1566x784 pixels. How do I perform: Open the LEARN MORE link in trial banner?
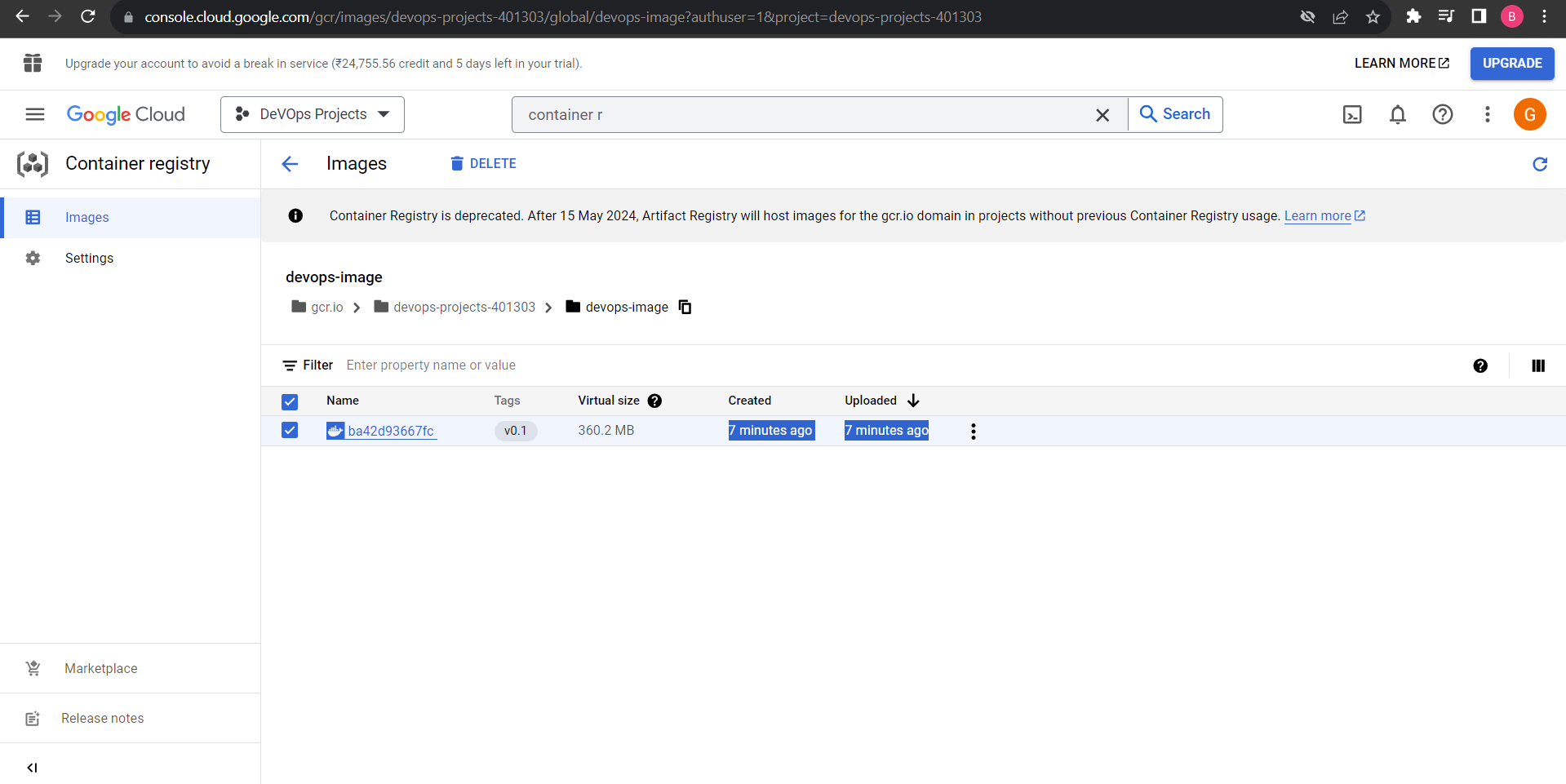[x=1402, y=63]
